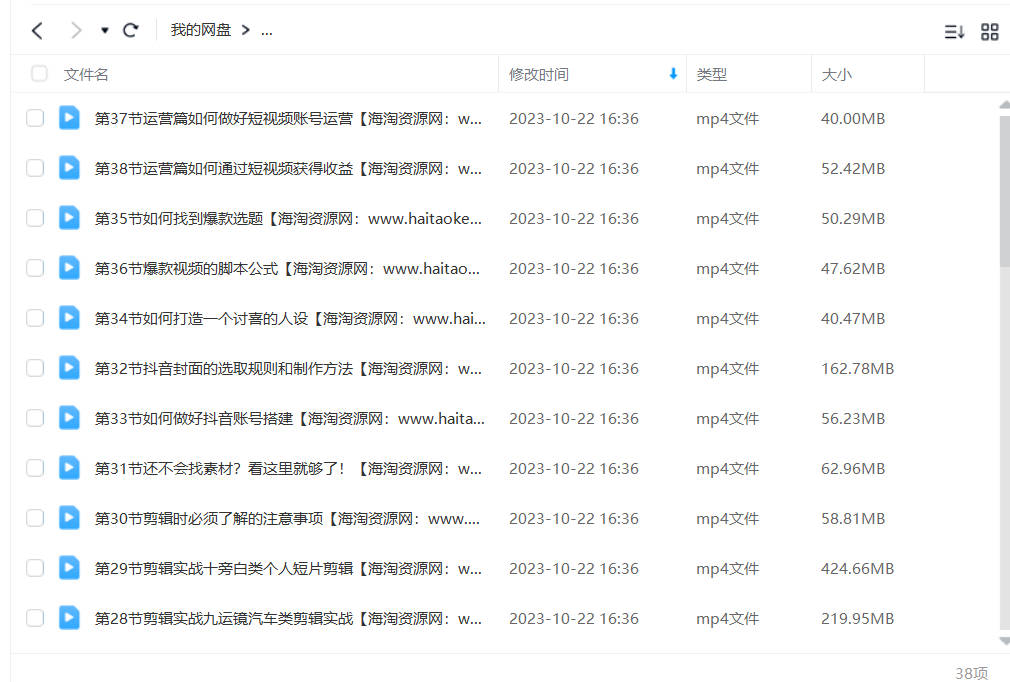Sort by 修改时间 column

point(538,75)
